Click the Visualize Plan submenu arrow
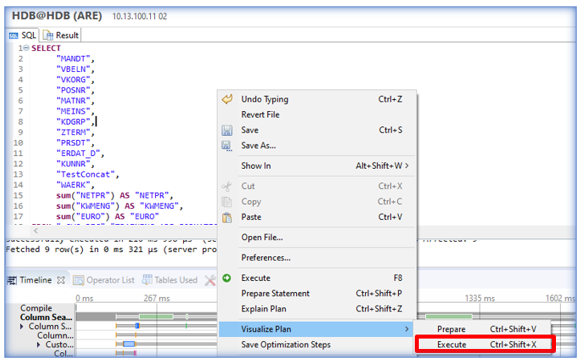This screenshot has width=584, height=364. point(407,329)
